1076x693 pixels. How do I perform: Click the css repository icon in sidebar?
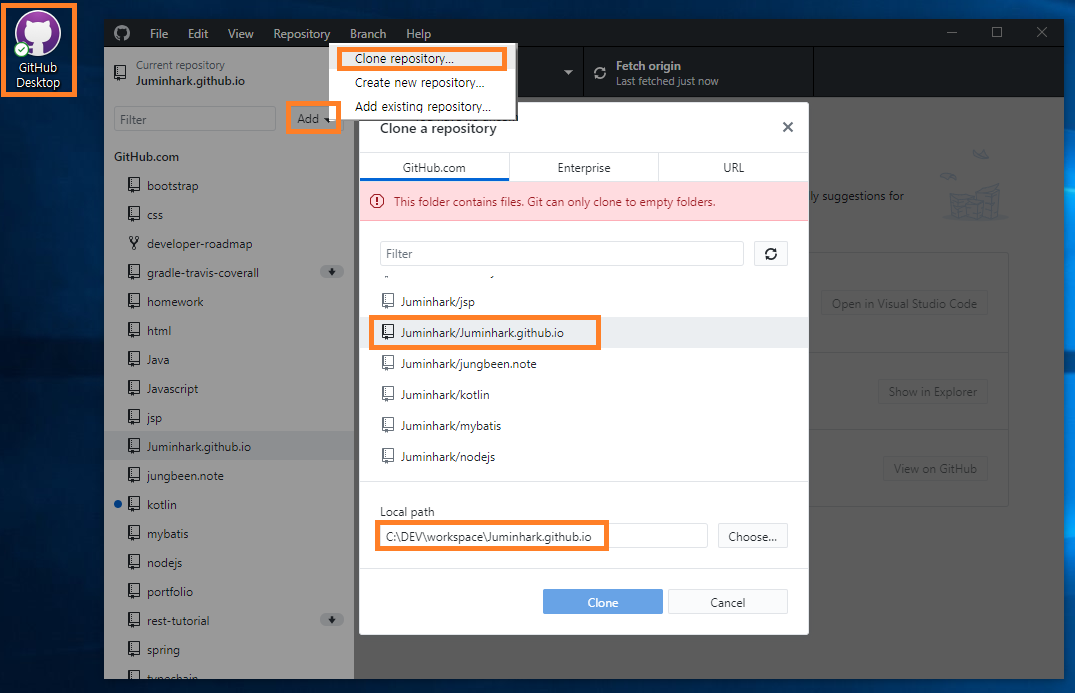click(x=134, y=214)
